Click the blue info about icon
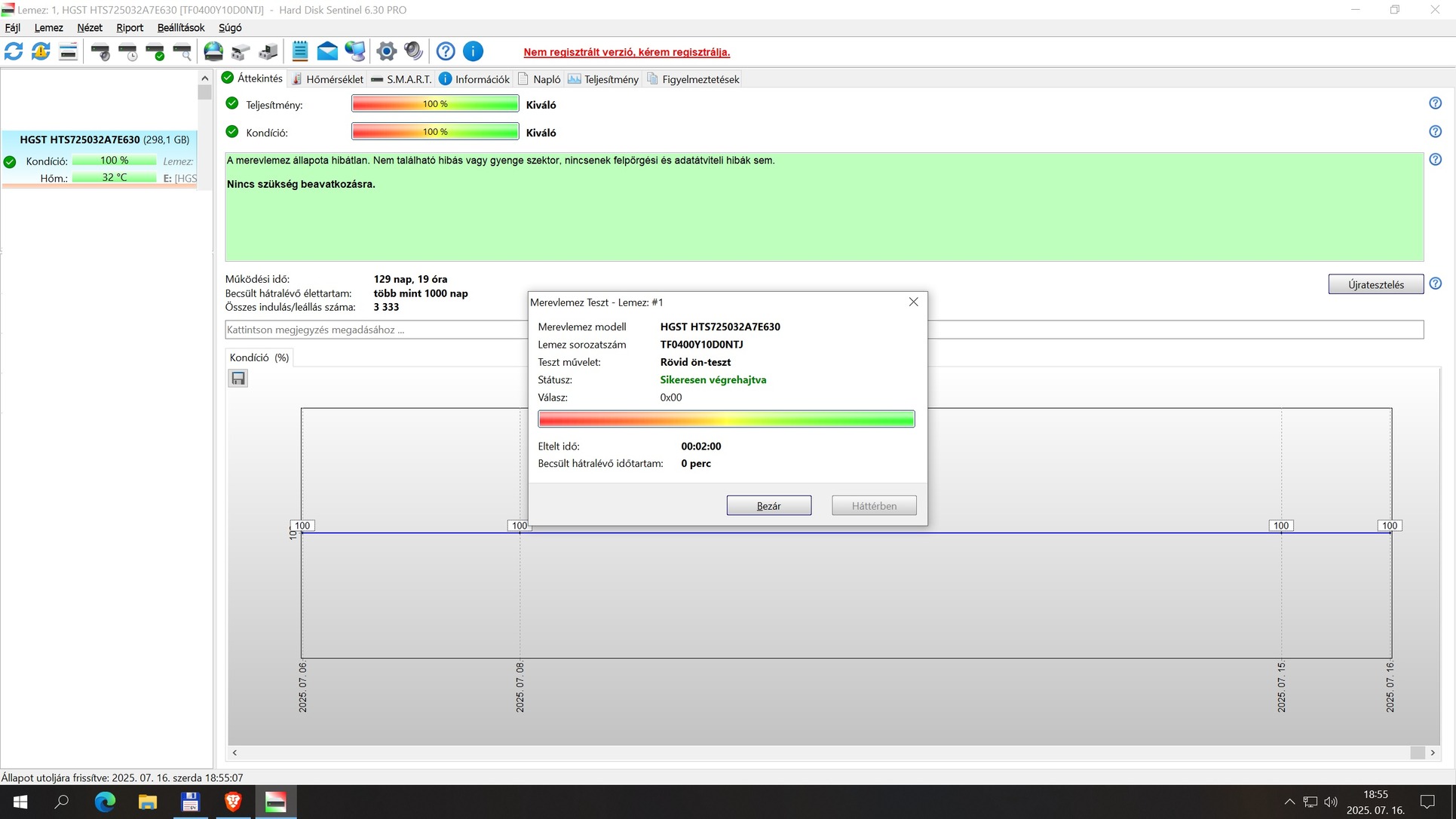This screenshot has height=819, width=1456. coord(473,51)
